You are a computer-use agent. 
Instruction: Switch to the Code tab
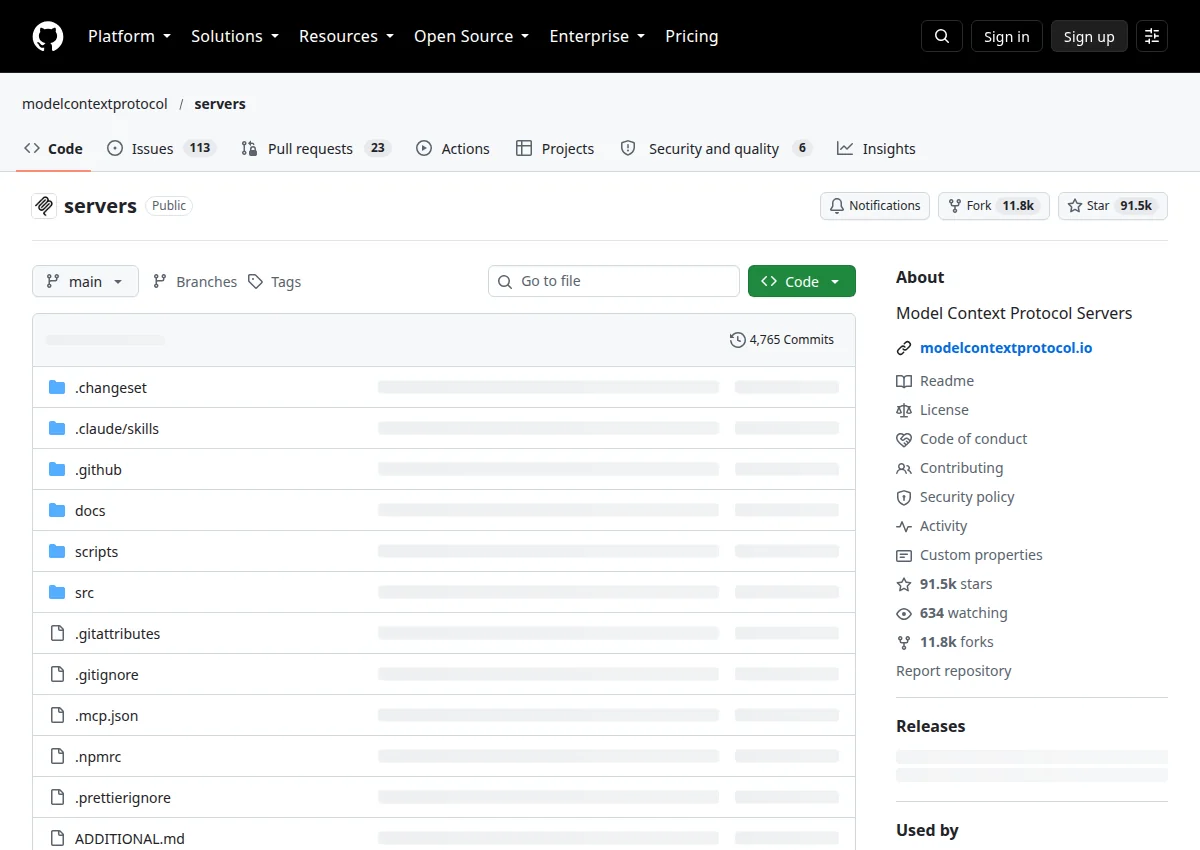(54, 149)
